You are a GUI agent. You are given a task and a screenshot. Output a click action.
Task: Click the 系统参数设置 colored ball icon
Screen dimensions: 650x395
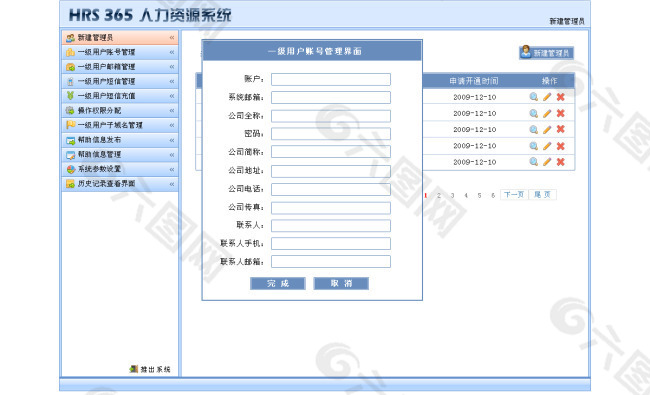click(x=70, y=169)
